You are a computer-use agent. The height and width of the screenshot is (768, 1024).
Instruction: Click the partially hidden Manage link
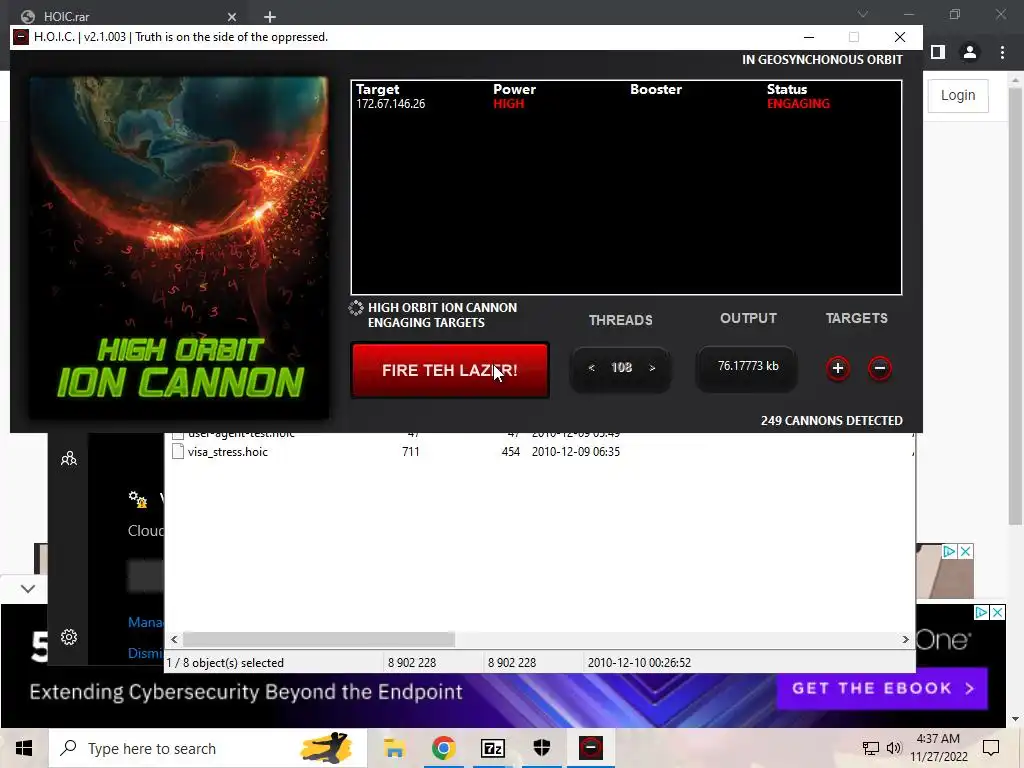[x=146, y=622]
